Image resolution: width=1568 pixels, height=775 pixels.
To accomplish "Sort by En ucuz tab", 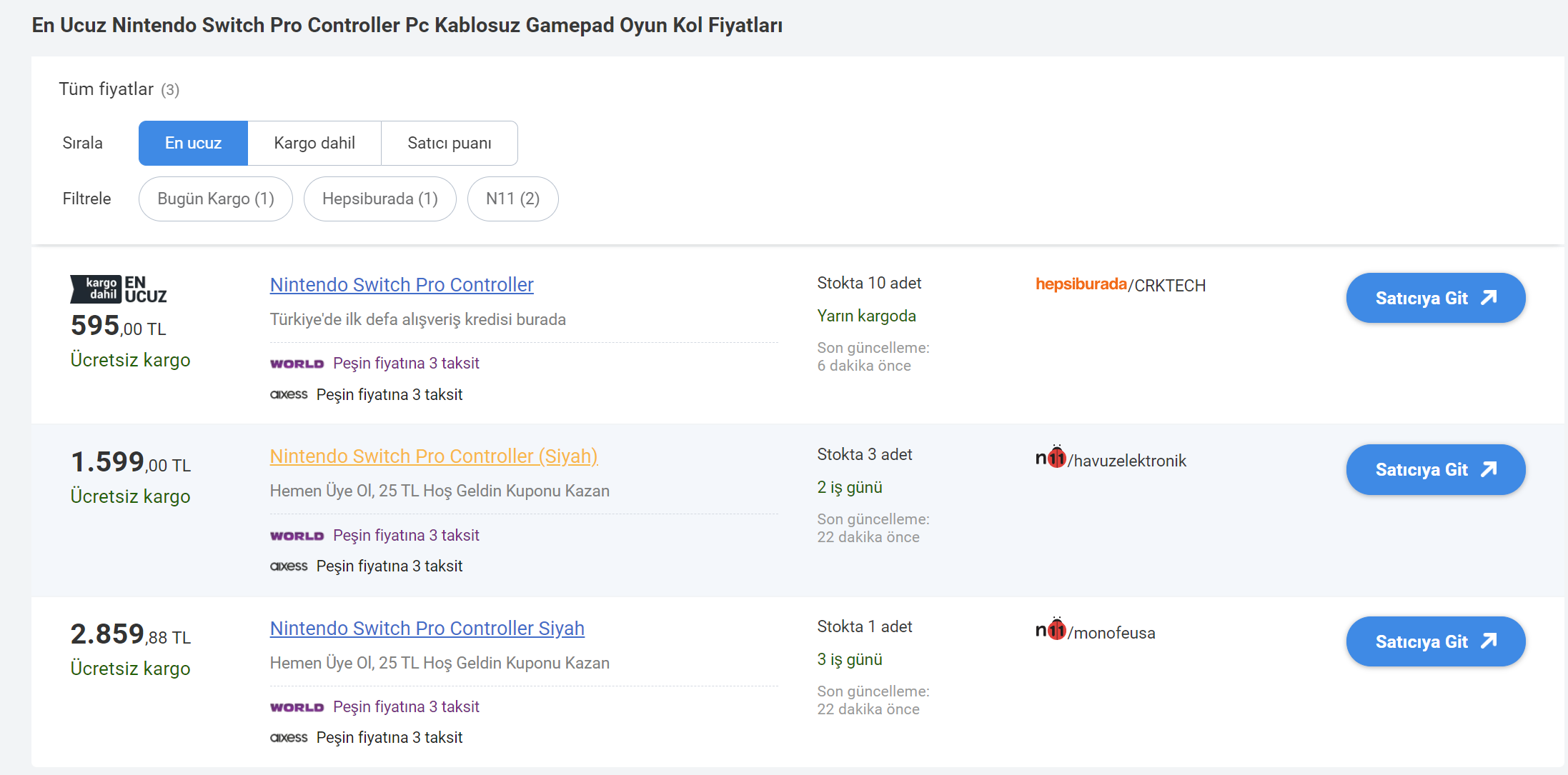I will pos(193,143).
